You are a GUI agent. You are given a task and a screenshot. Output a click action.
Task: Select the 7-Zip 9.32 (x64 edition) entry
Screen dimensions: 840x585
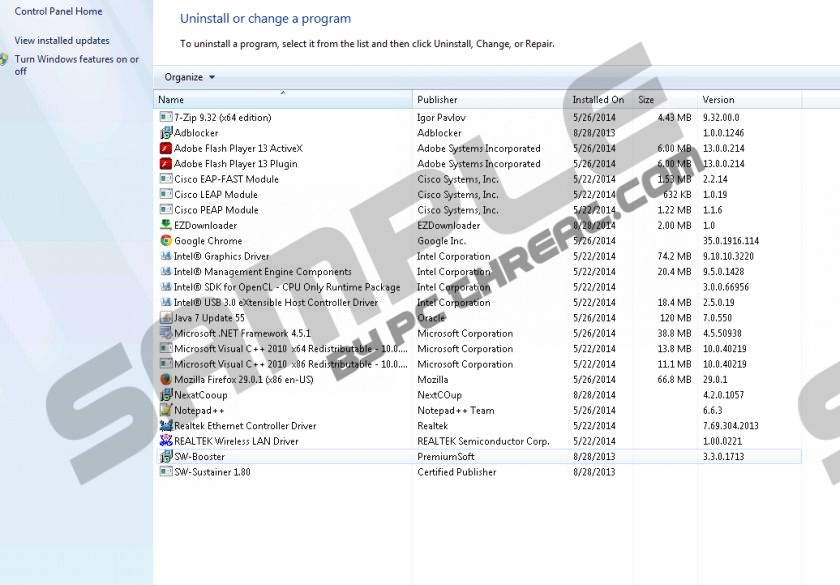click(x=222, y=117)
